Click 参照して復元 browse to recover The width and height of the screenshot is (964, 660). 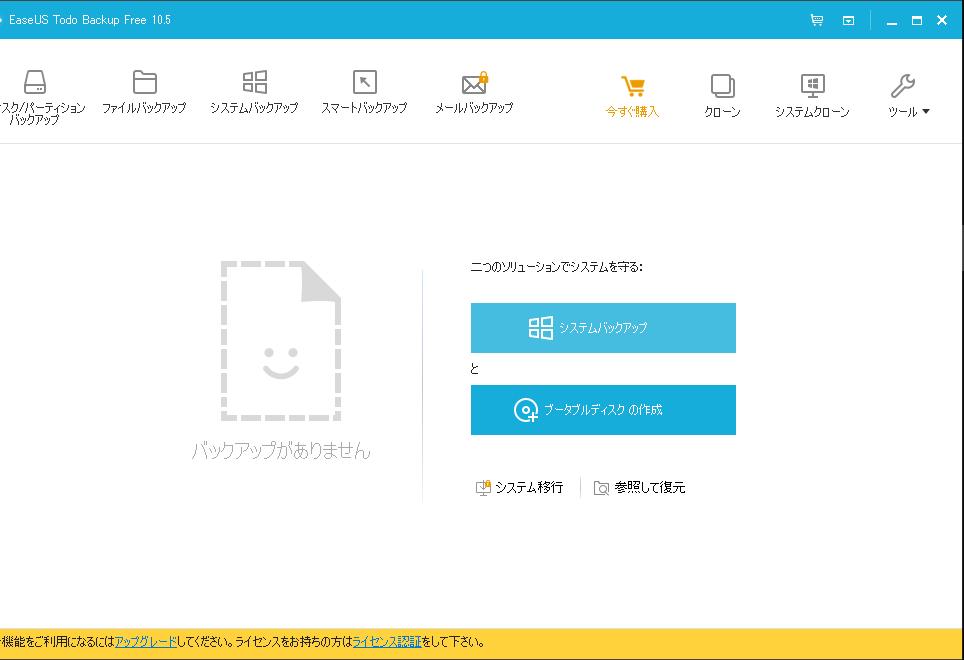coord(639,487)
